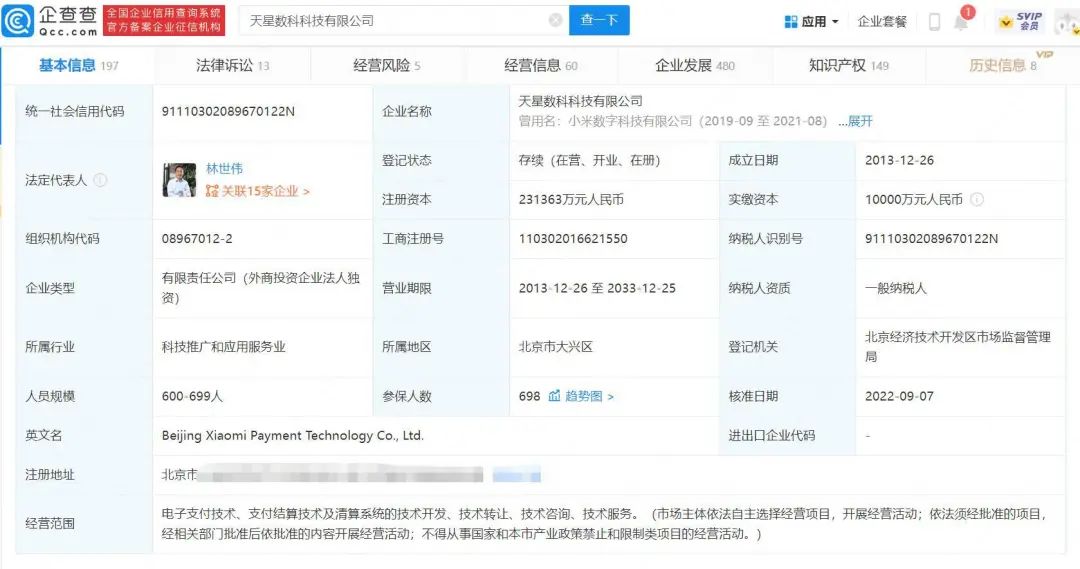Open the 经营风险 tab
Screen dimensions: 1080x569
[386, 65]
